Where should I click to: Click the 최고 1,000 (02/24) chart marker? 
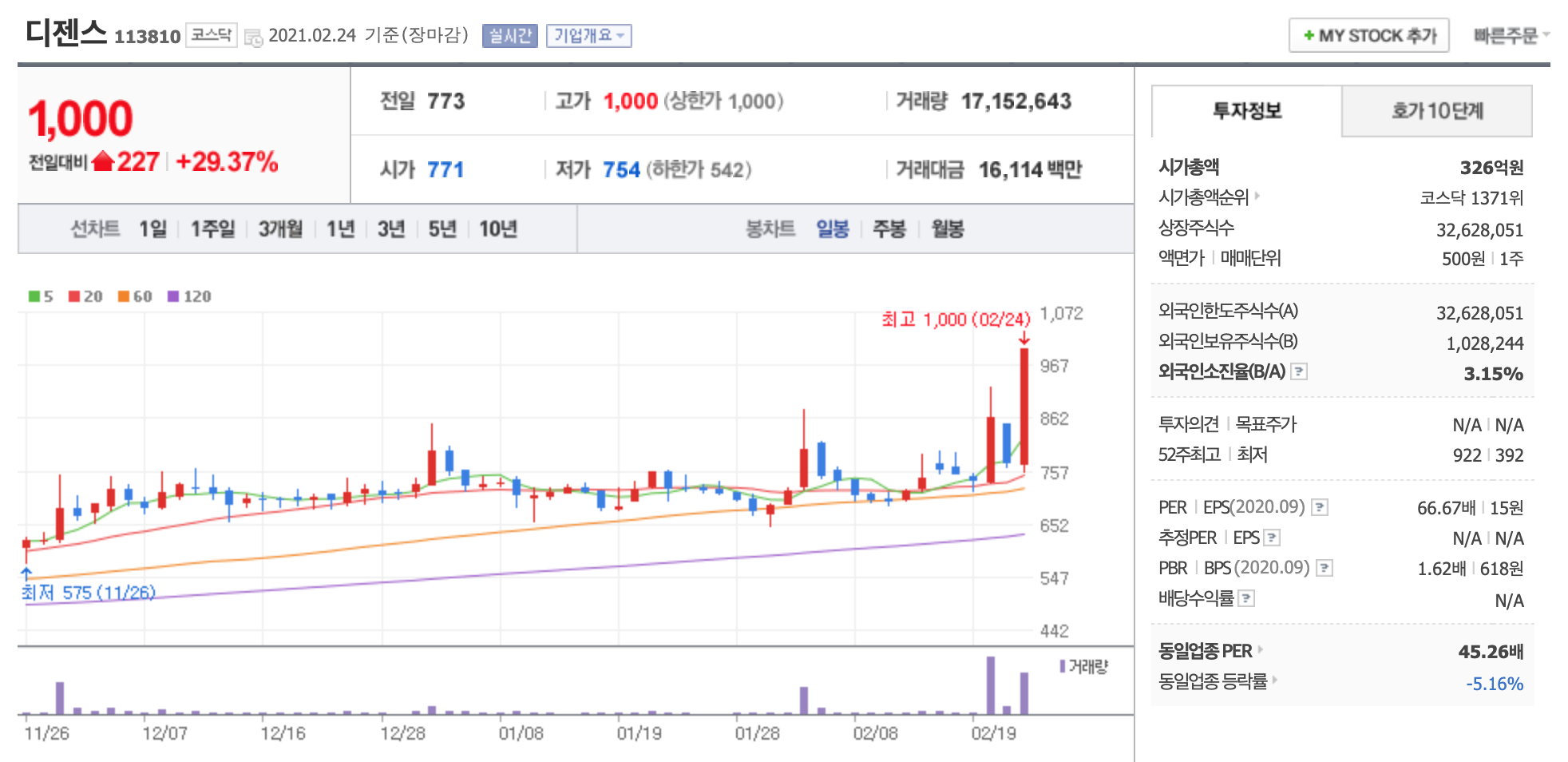pos(956,319)
